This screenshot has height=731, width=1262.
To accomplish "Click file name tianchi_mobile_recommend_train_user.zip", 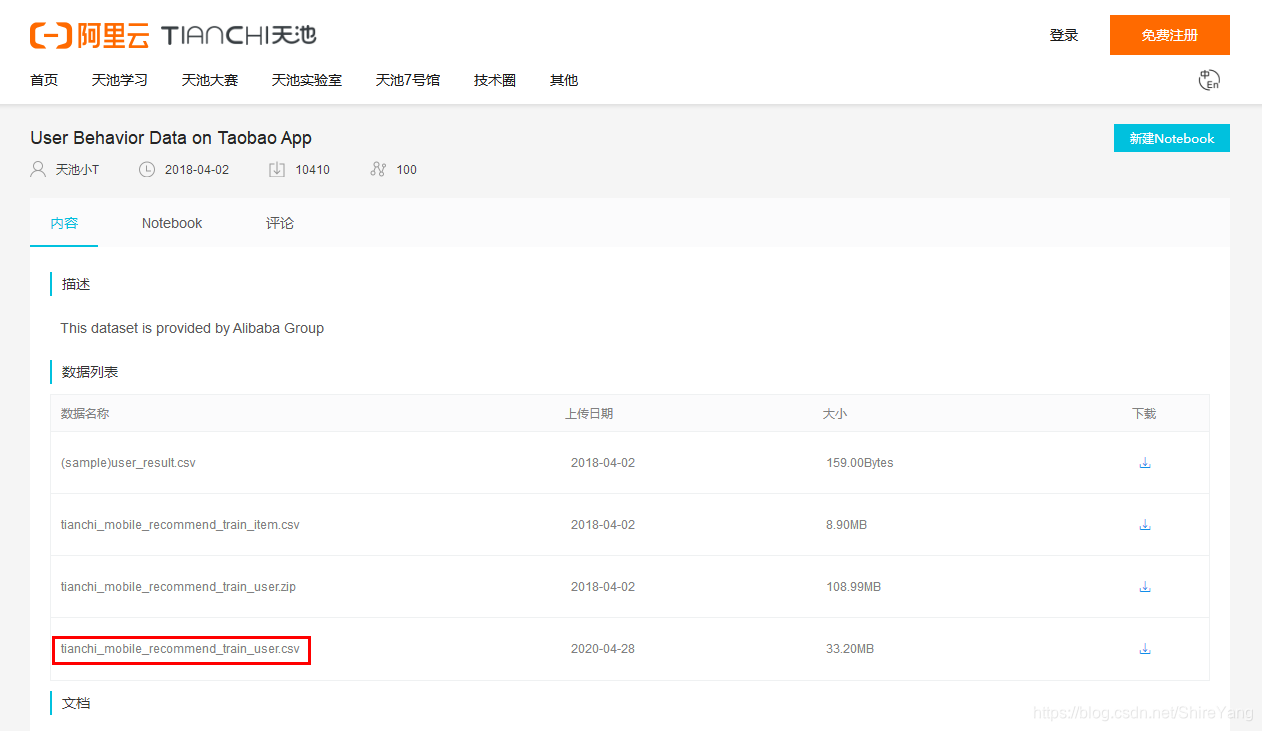I will pos(178,587).
